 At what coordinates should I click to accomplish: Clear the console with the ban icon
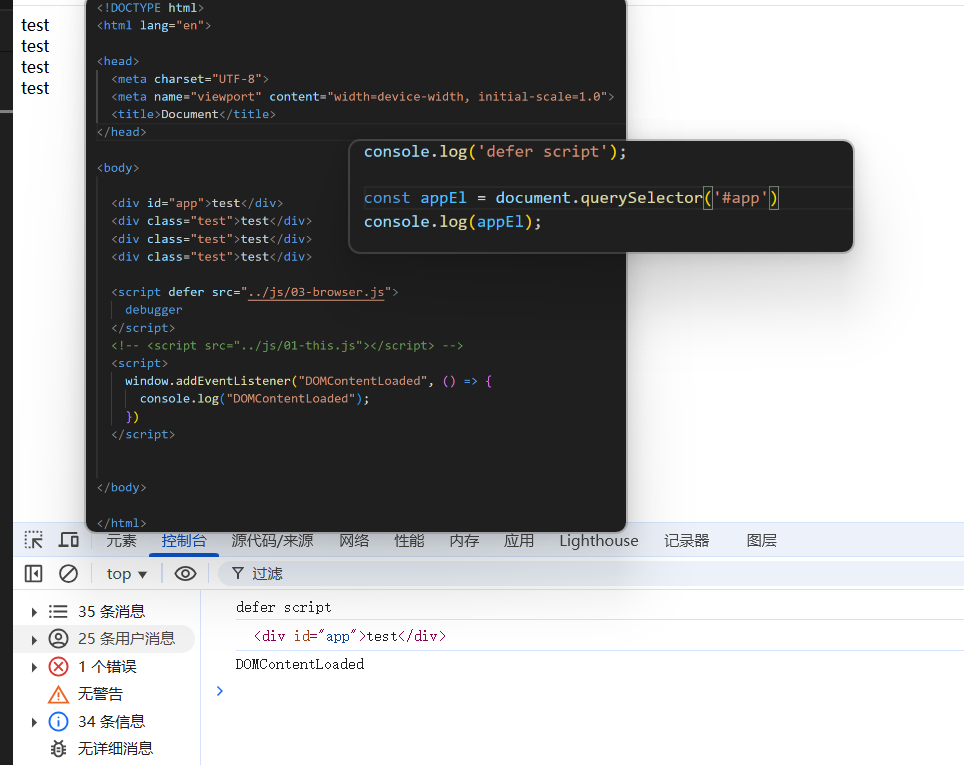[68, 574]
